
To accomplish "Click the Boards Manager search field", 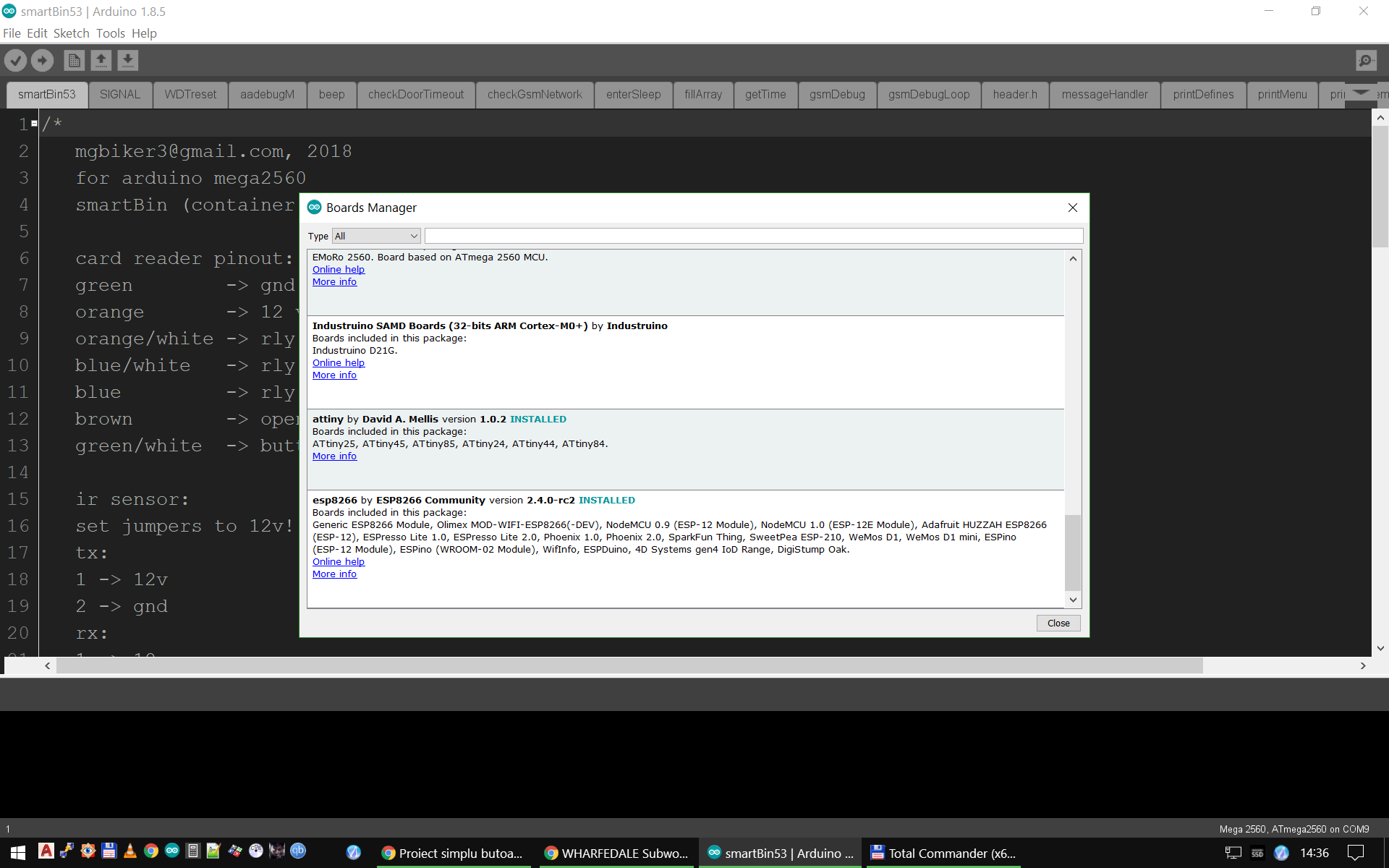I will pos(754,236).
